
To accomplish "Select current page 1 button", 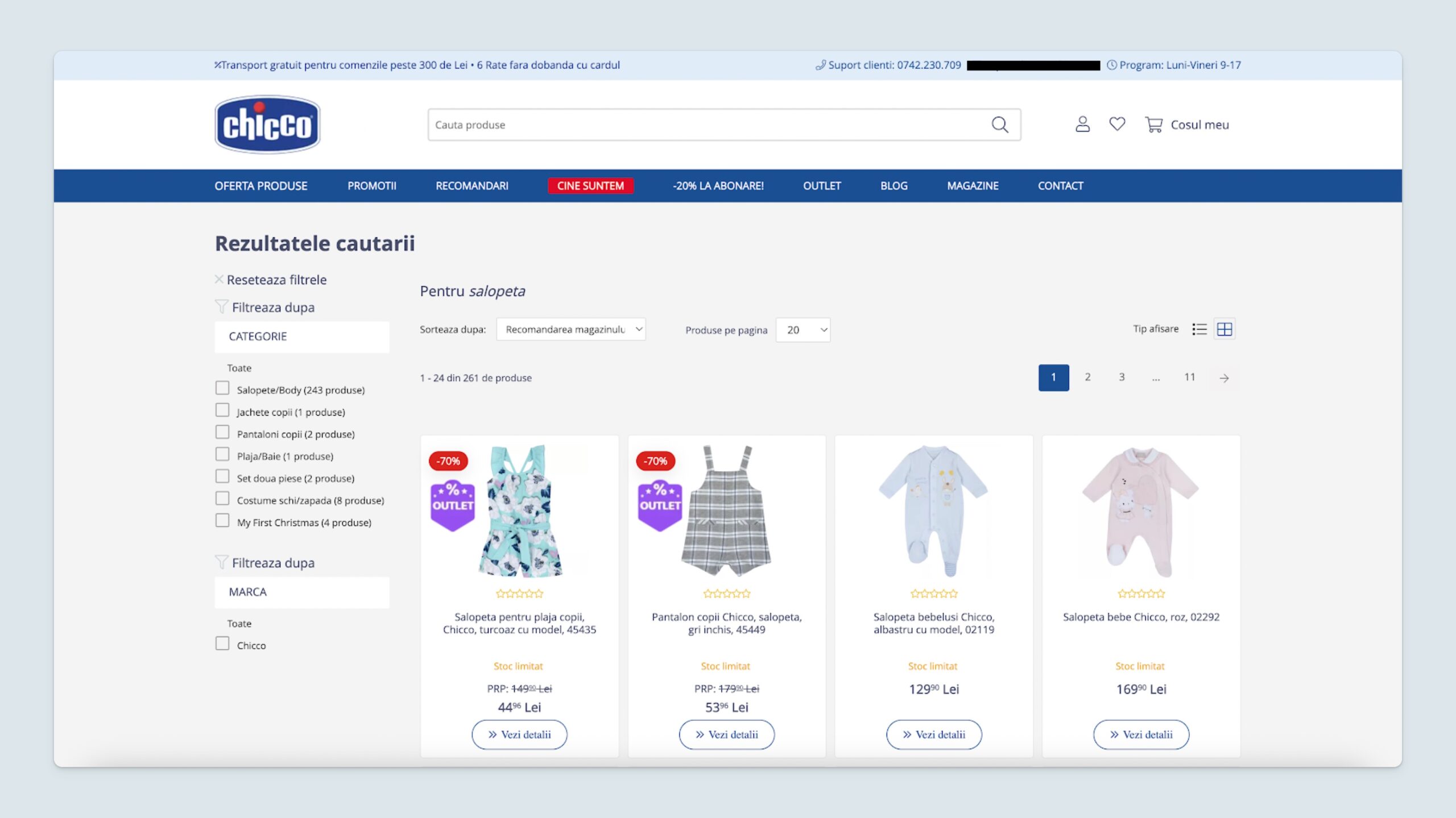I will tap(1053, 377).
